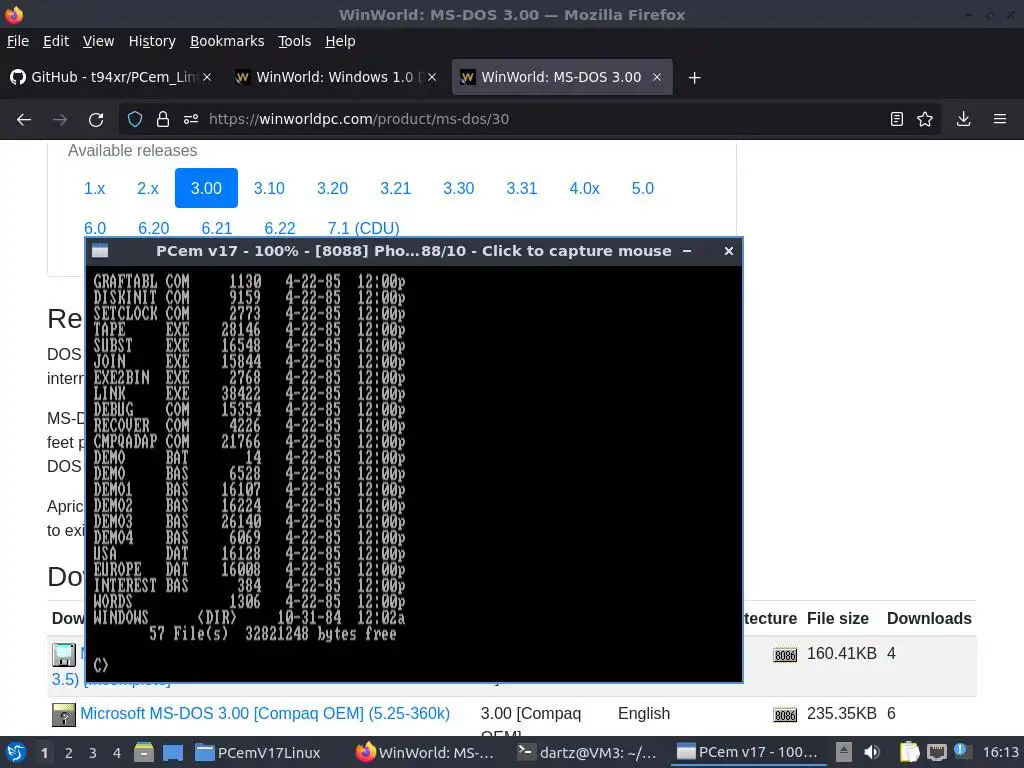
Task: Click inside the PCem DOS screen to capture mouse
Action: tap(414, 473)
